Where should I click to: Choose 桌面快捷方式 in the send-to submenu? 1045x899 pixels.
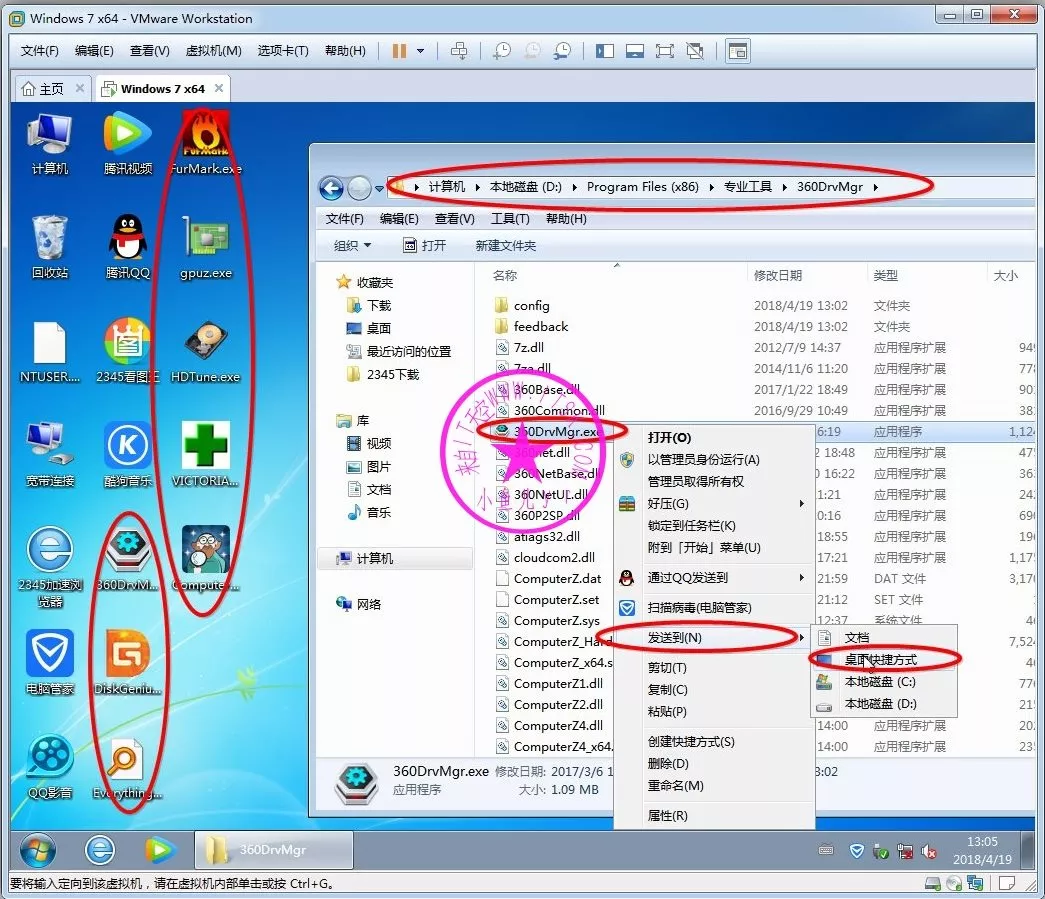[x=880, y=660]
